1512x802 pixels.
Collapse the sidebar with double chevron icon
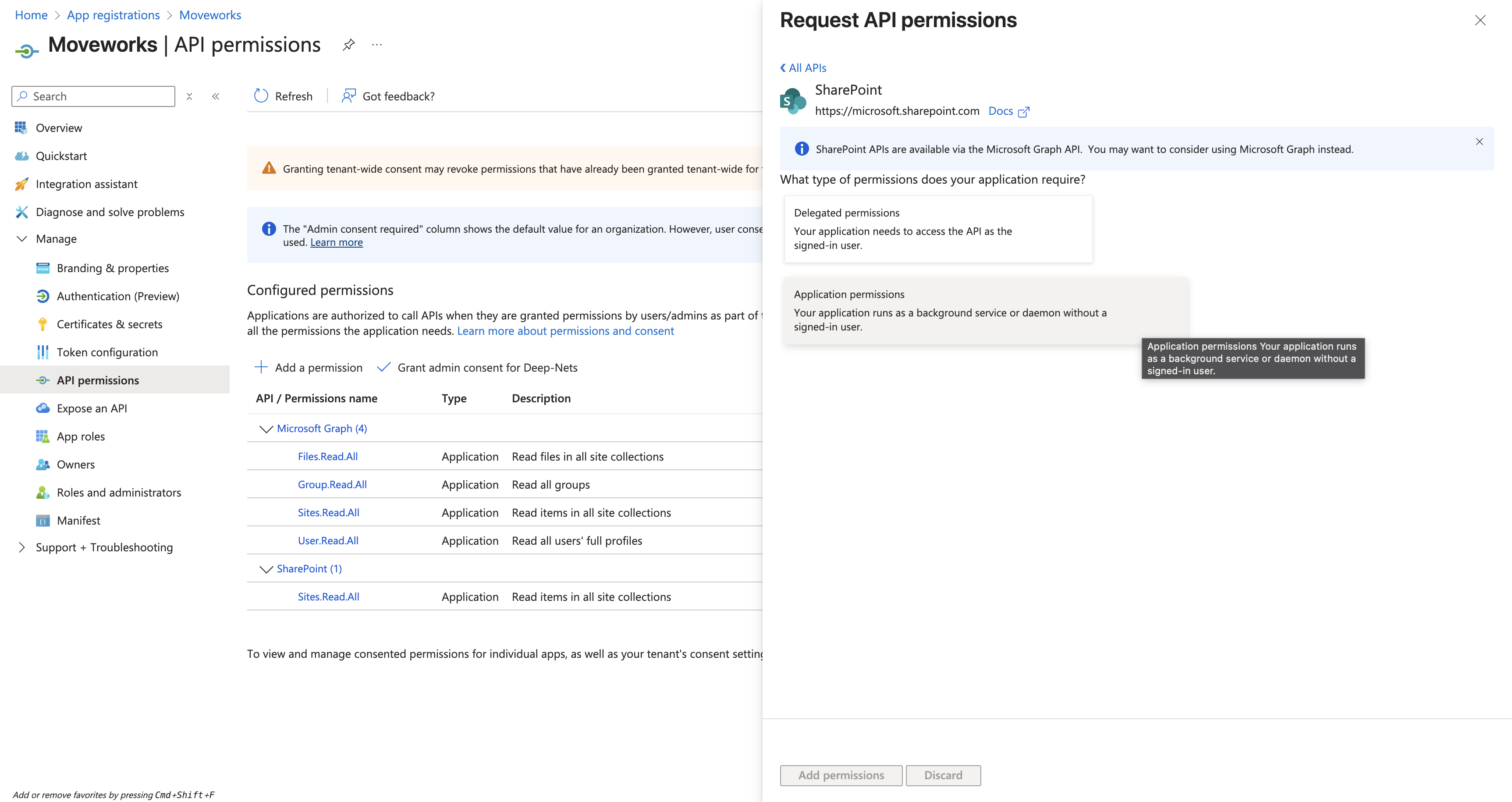[216, 96]
